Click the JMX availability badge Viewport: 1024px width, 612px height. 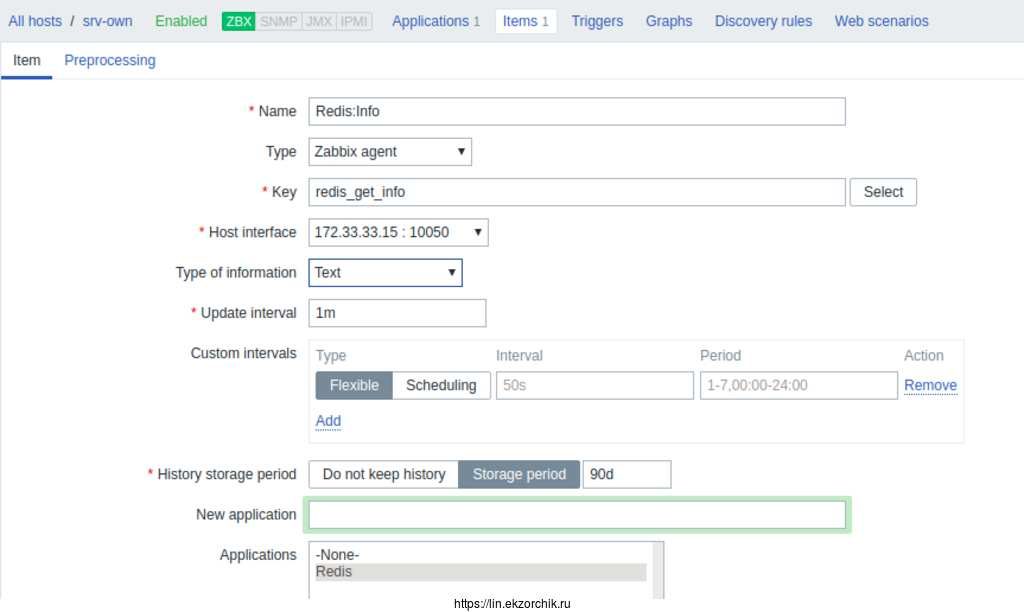(x=319, y=21)
